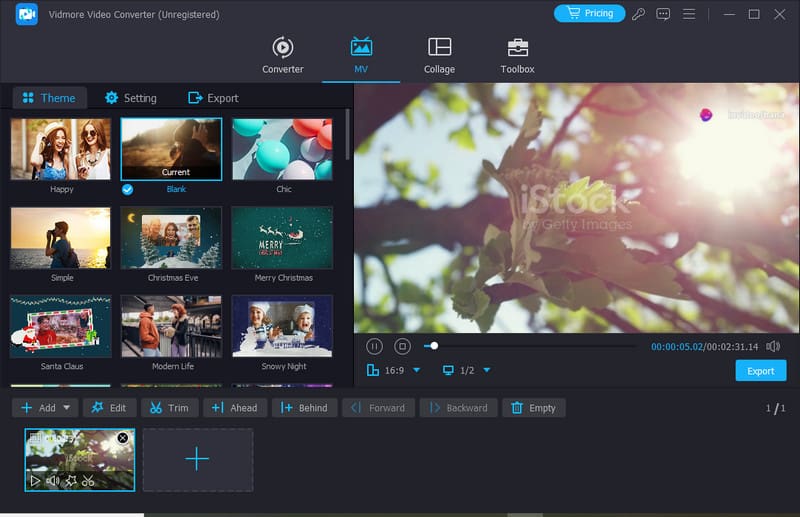Pick the Snowy Night theme
Screen dimensions: 800x517
(282, 327)
